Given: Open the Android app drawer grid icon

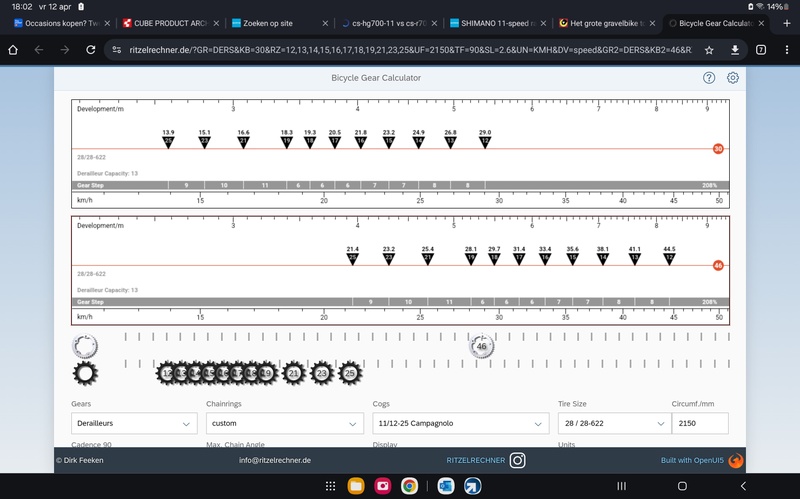Looking at the screenshot, I should click(x=331, y=486).
